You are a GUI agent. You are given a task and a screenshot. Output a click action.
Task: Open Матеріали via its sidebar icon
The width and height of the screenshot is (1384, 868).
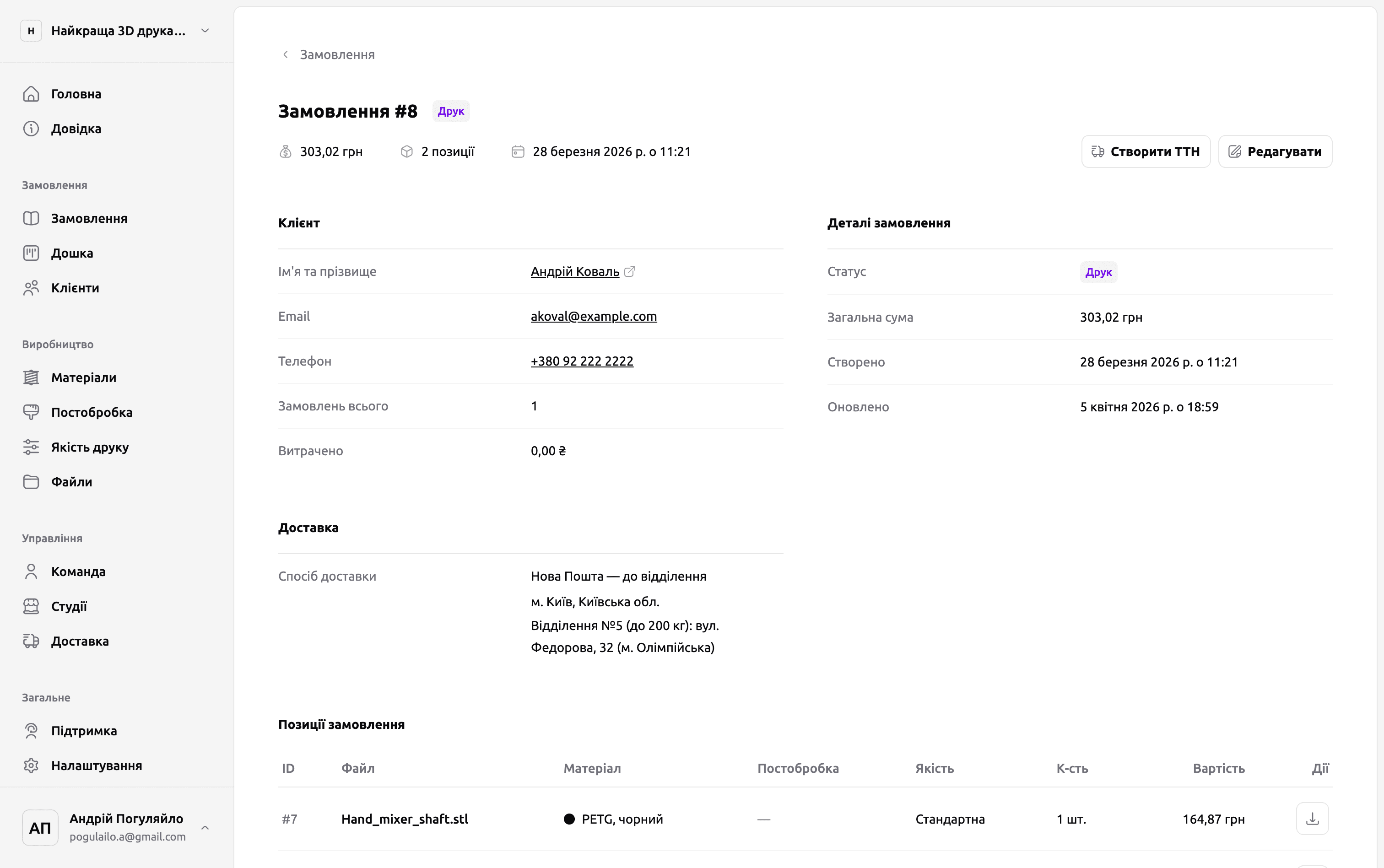pos(31,378)
